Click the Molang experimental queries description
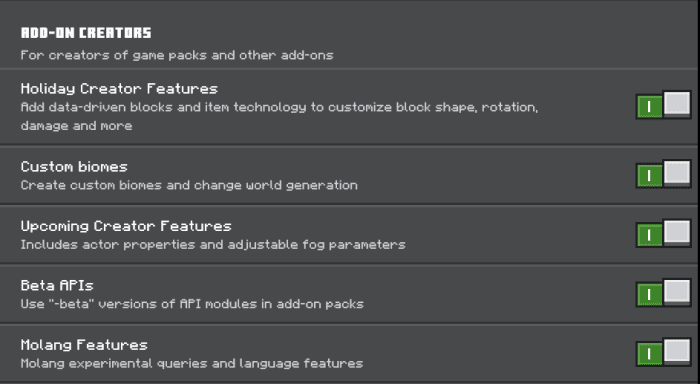The width and height of the screenshot is (700, 384). point(192,363)
